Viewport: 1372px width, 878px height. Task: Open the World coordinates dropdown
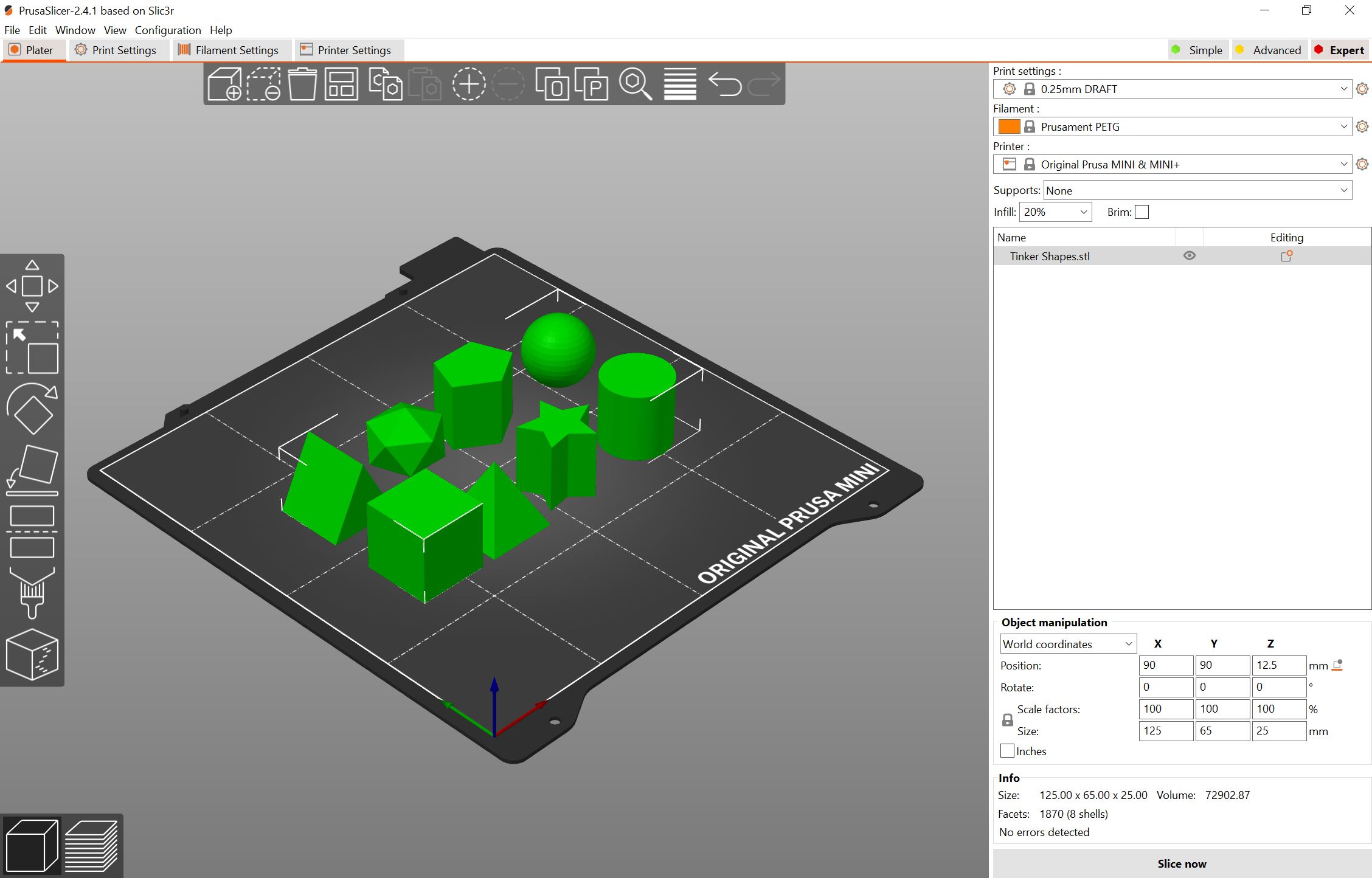coord(1067,643)
